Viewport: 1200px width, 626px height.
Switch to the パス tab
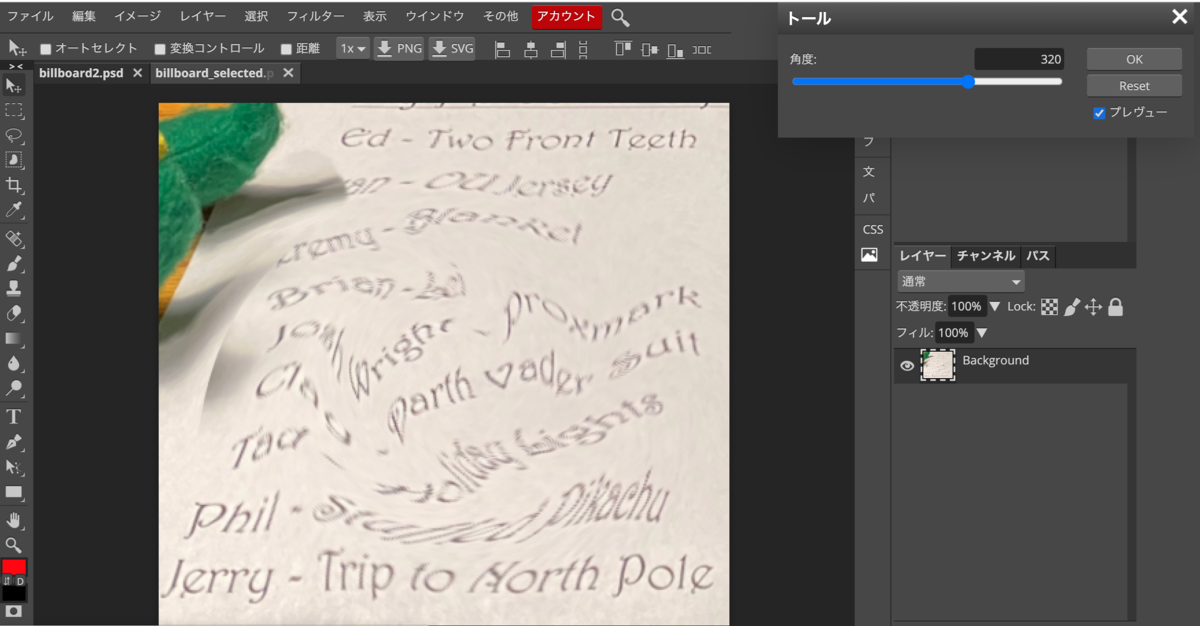[1038, 256]
